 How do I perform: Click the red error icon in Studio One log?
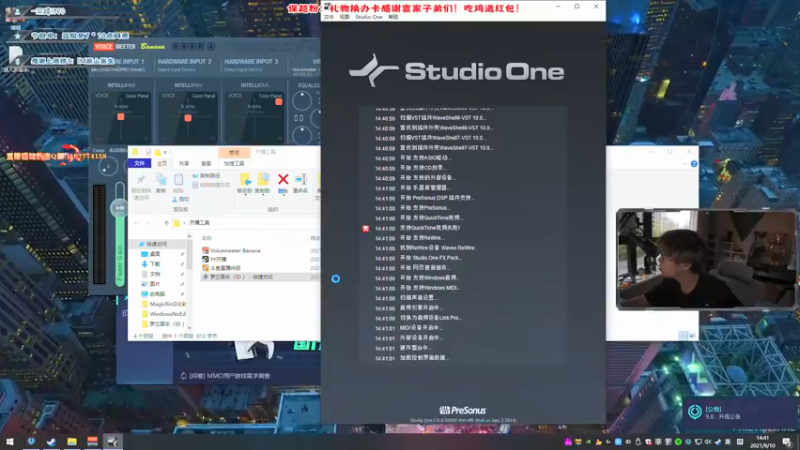pyautogui.click(x=365, y=229)
